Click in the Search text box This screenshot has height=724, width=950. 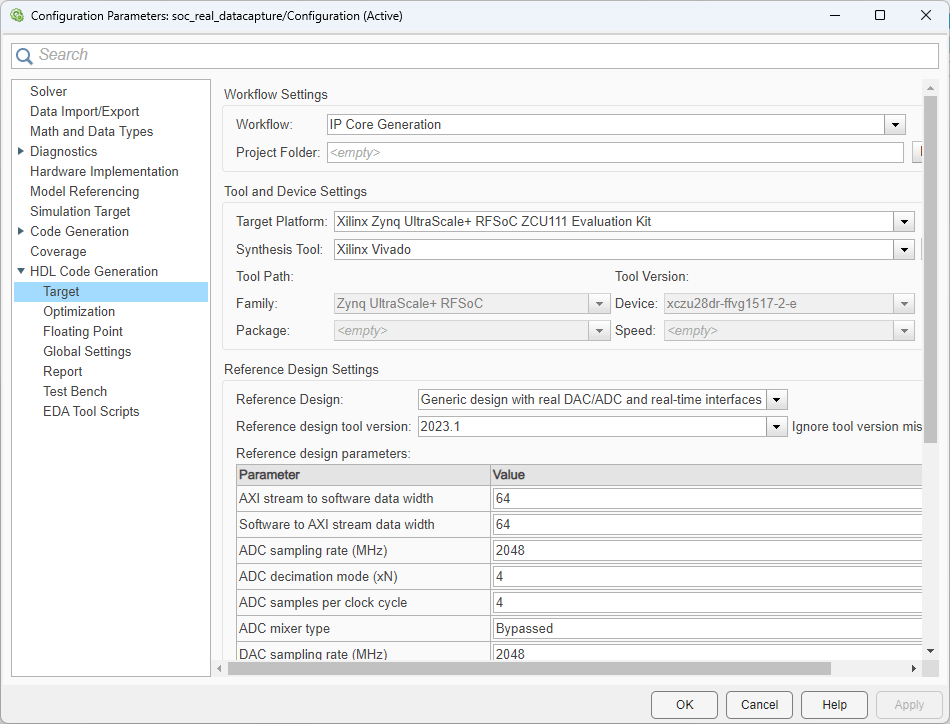pos(480,56)
